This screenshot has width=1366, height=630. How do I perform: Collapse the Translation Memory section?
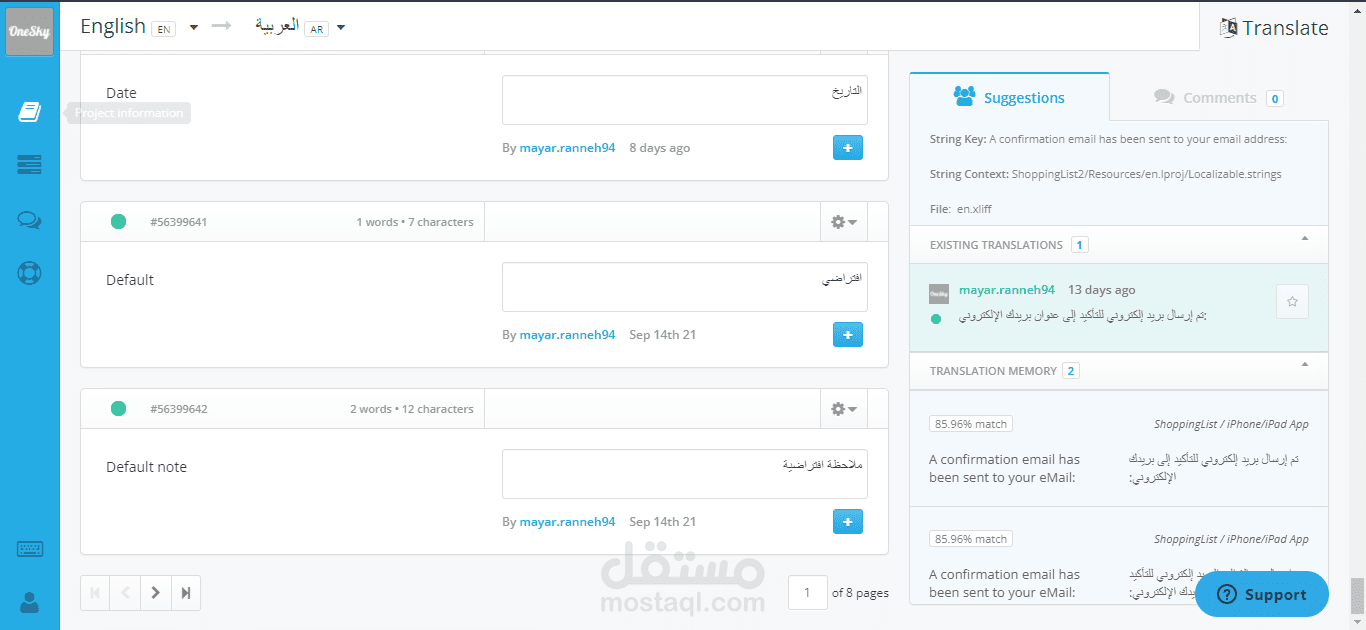point(1304,364)
